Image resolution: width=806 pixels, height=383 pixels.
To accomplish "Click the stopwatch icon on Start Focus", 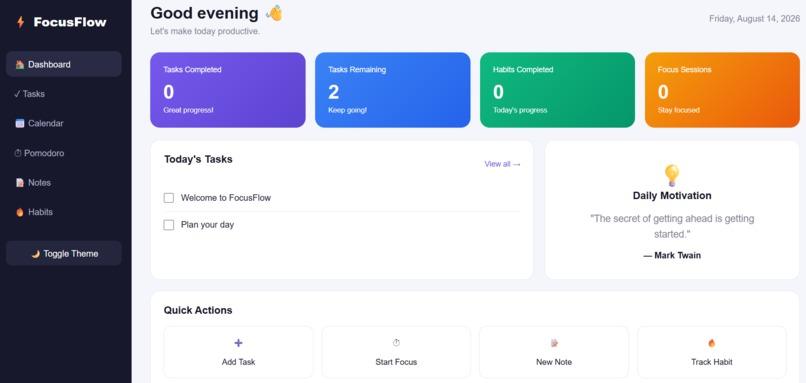I will 396,343.
